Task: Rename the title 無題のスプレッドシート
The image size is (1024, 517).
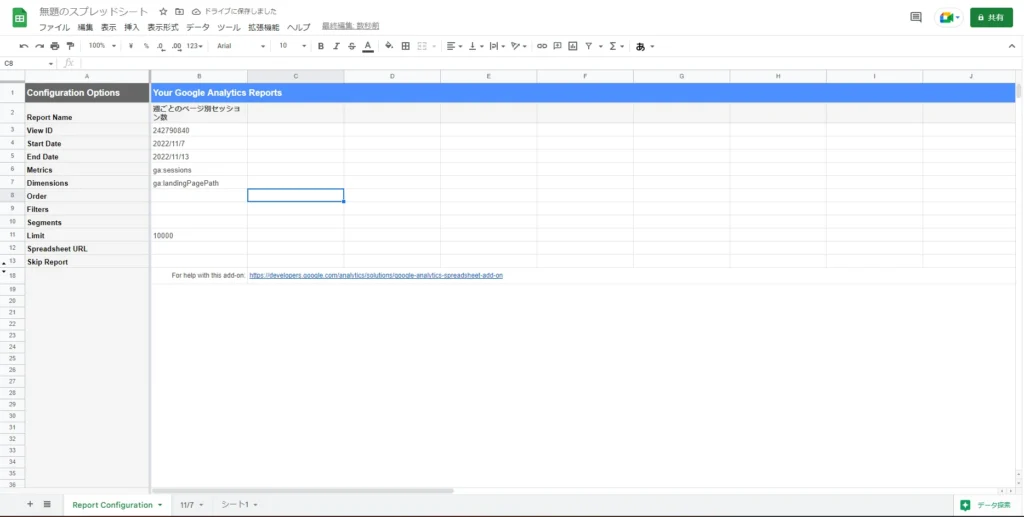Action: point(93,12)
